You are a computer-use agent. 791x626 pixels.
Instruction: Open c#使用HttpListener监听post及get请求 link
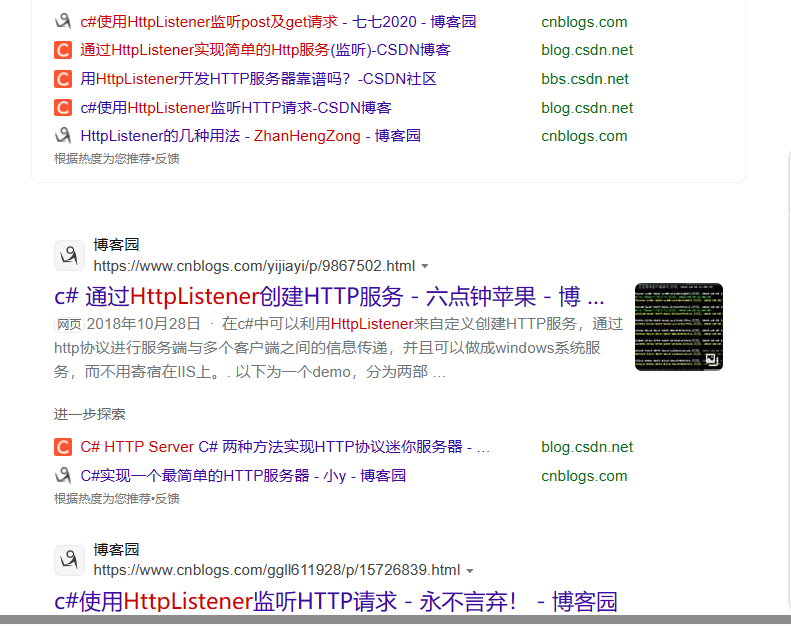point(278,22)
